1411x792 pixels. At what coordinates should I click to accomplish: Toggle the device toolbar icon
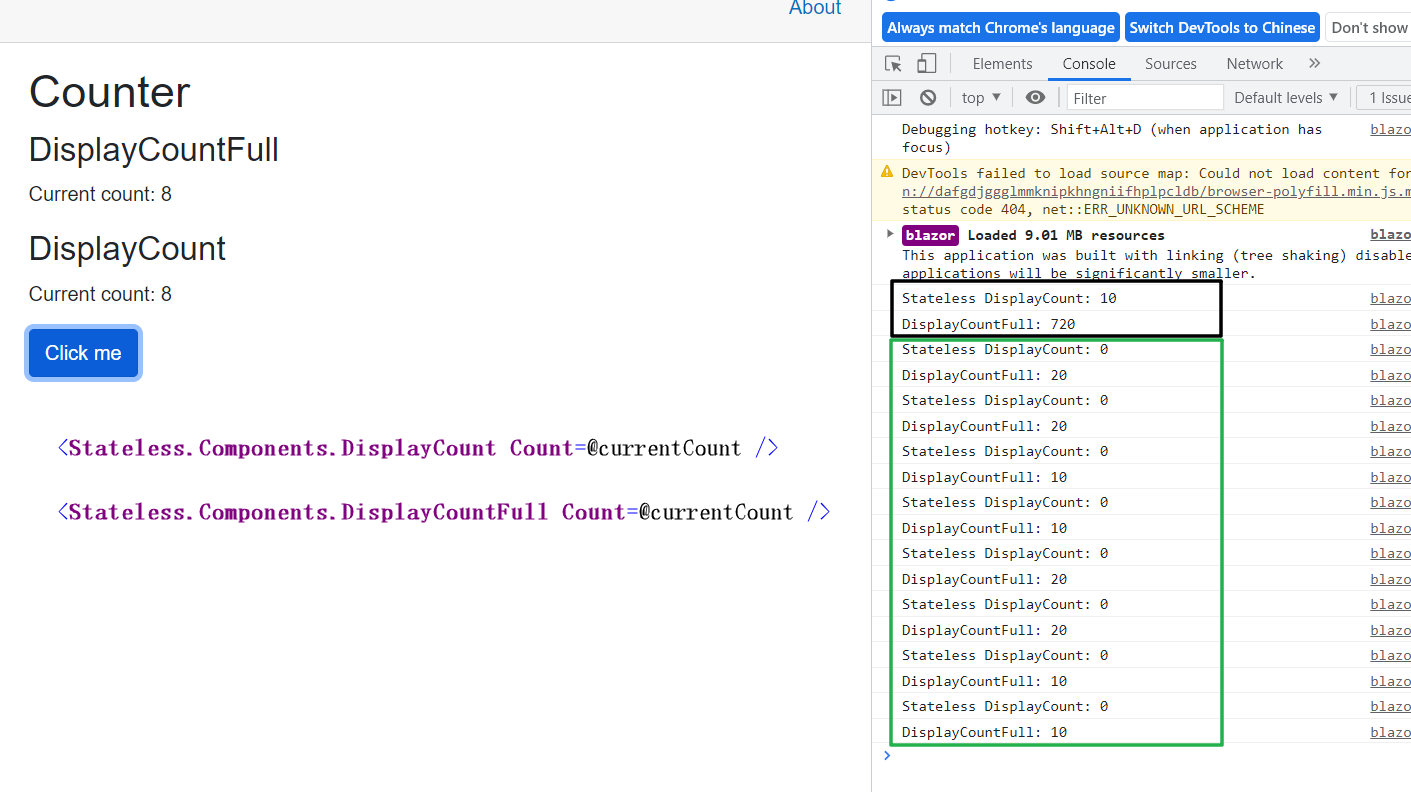926,64
